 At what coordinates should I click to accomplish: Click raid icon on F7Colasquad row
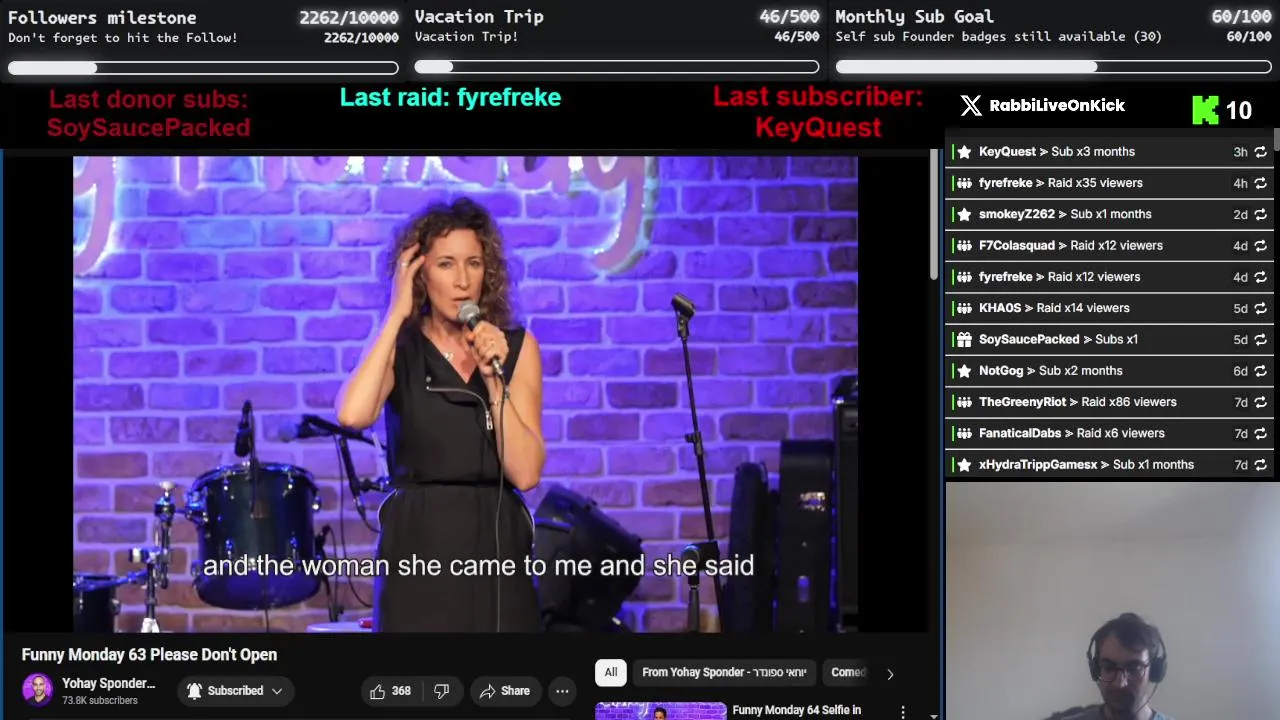[x=964, y=245]
